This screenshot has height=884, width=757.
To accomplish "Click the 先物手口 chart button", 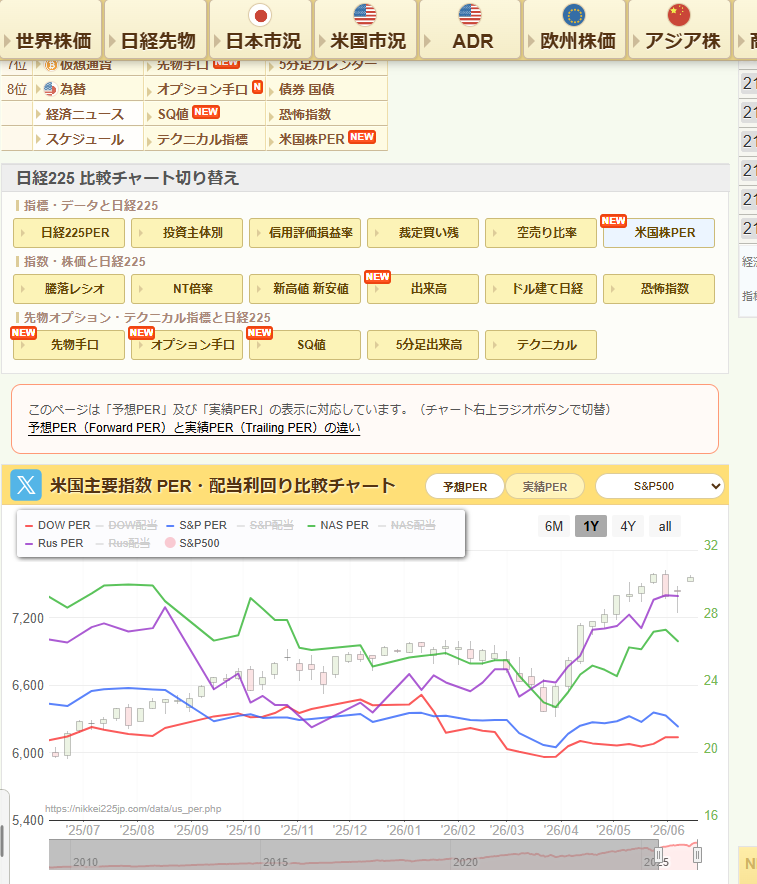I will (69, 344).
